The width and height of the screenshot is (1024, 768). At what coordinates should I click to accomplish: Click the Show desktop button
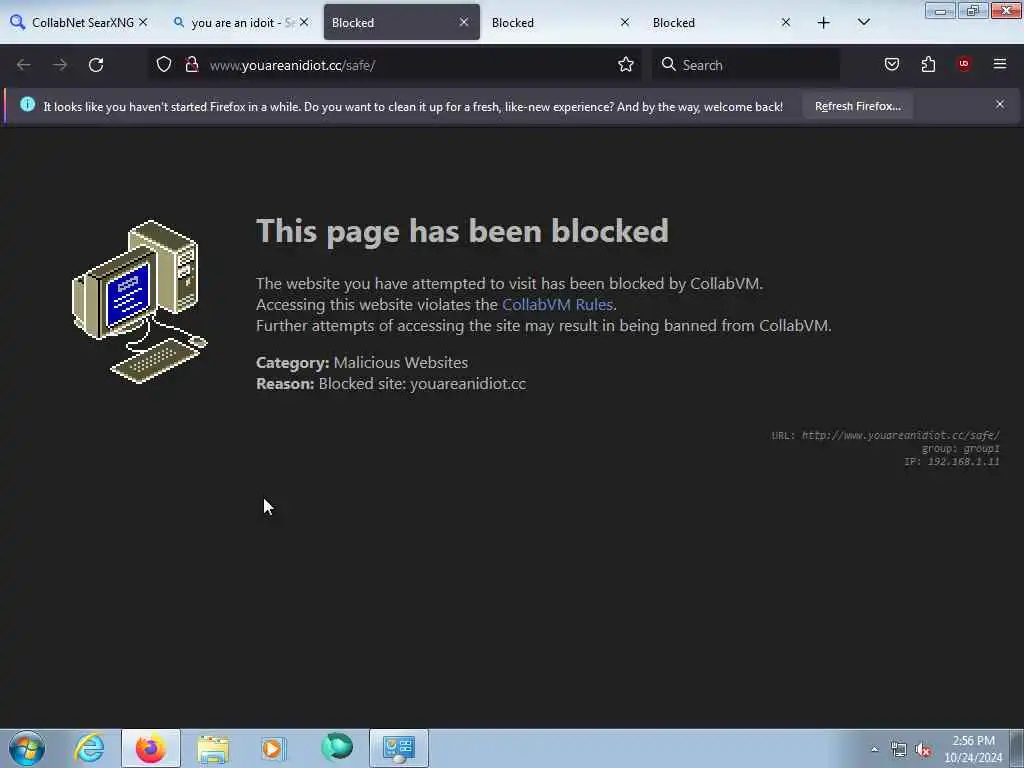point(1016,748)
